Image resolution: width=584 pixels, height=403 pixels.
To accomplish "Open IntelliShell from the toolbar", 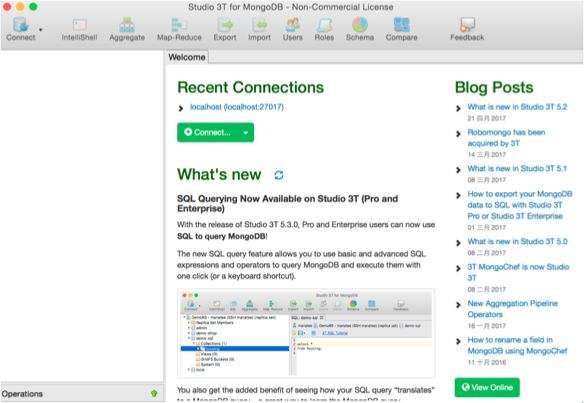I will tap(79, 29).
